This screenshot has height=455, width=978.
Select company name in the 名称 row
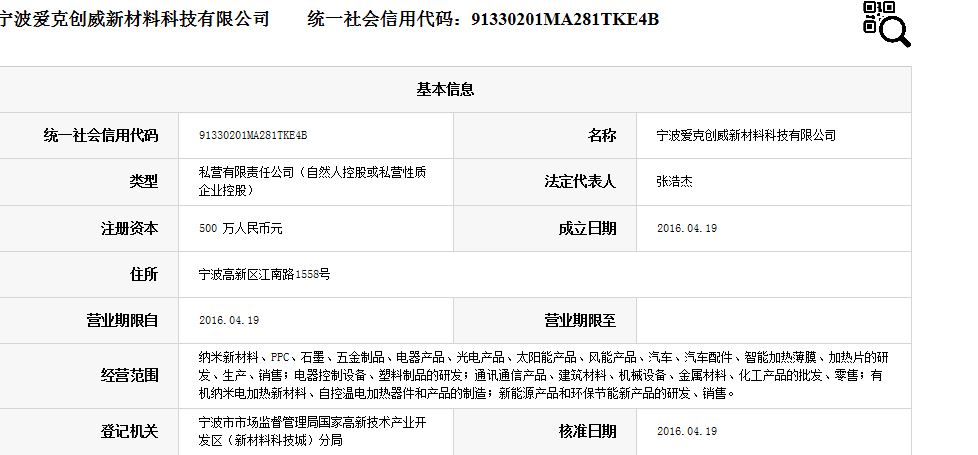pyautogui.click(x=746, y=135)
